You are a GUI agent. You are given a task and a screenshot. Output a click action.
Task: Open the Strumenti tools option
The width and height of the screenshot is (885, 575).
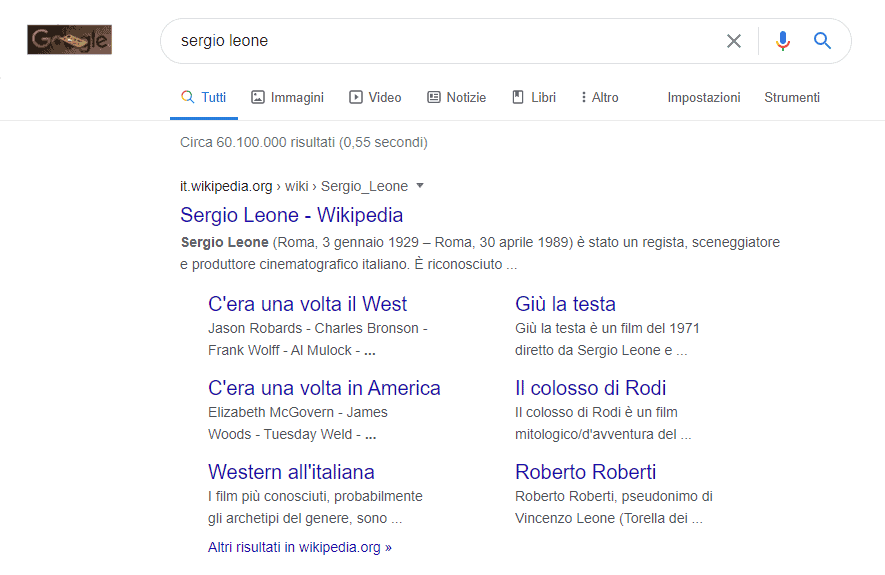(792, 98)
